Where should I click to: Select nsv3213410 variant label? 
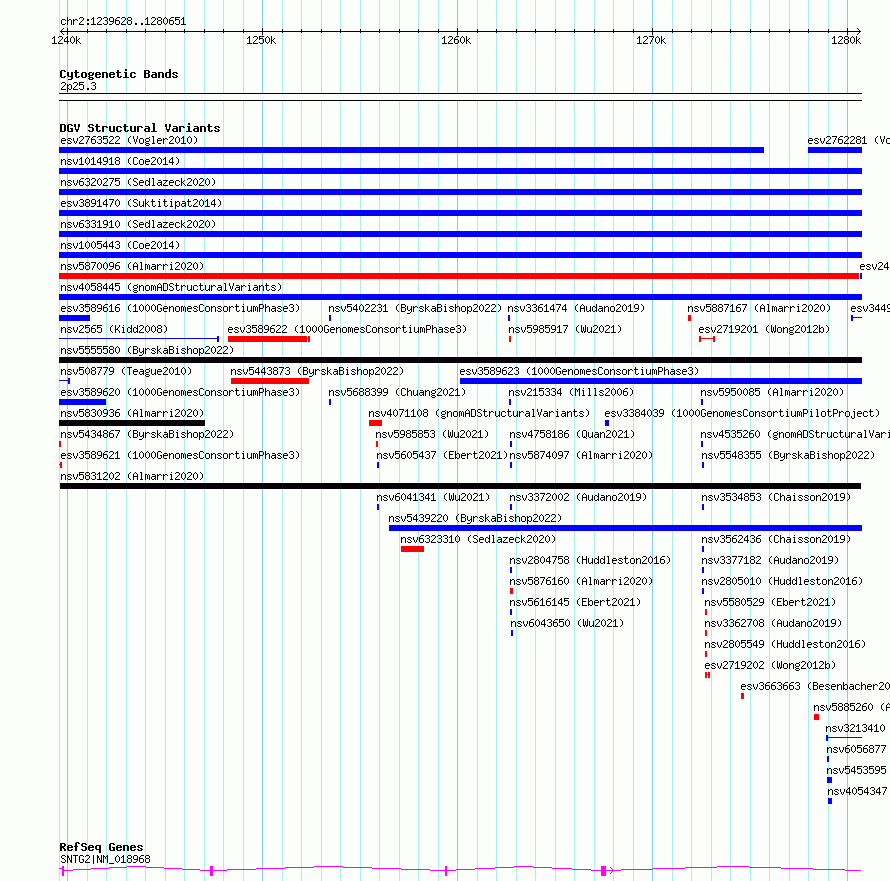855,728
